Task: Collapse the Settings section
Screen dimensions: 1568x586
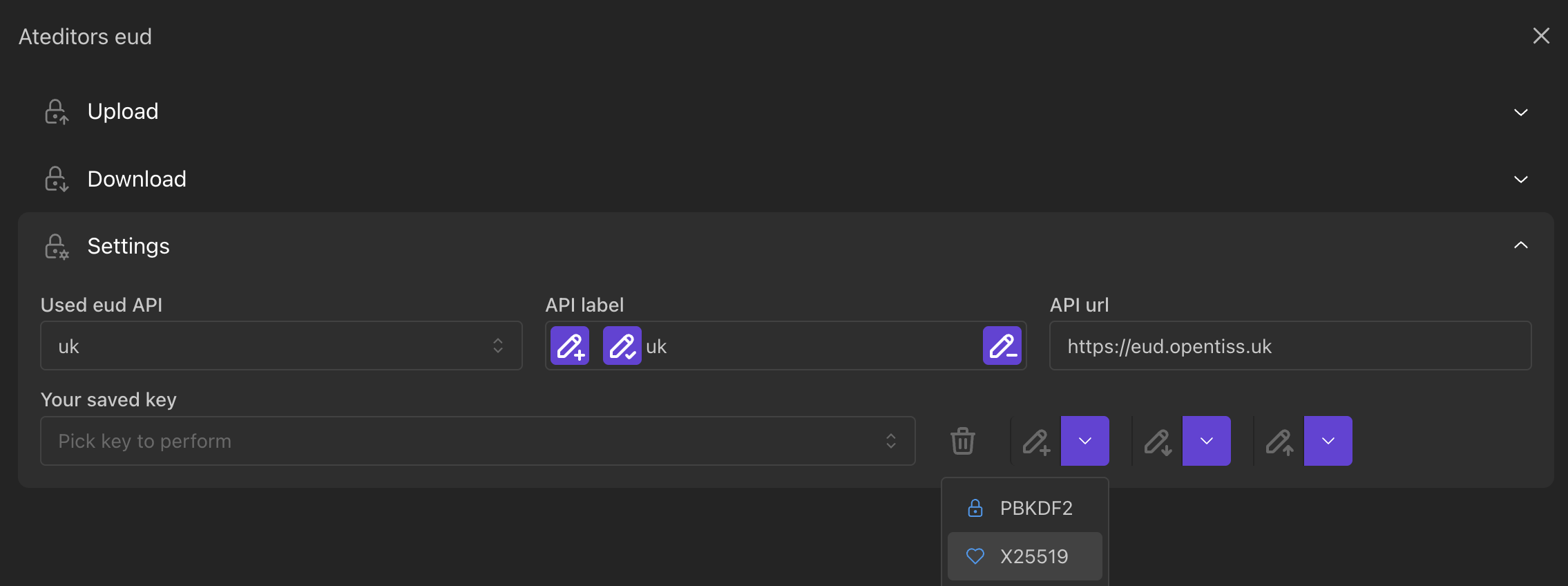Action: [1520, 245]
